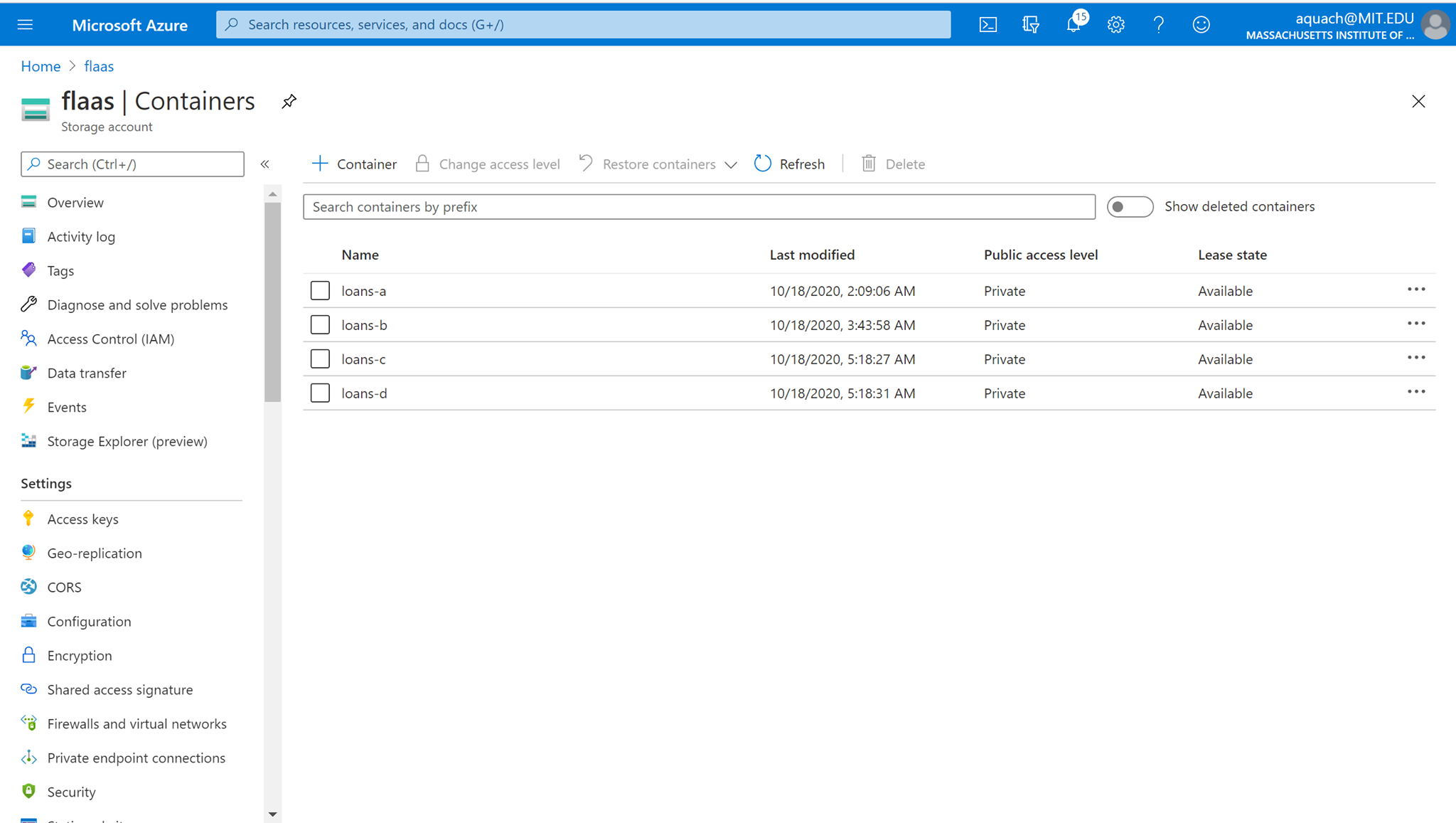This screenshot has width=1456, height=823.
Task: Pin the flaas Containers blade
Action: point(289,102)
